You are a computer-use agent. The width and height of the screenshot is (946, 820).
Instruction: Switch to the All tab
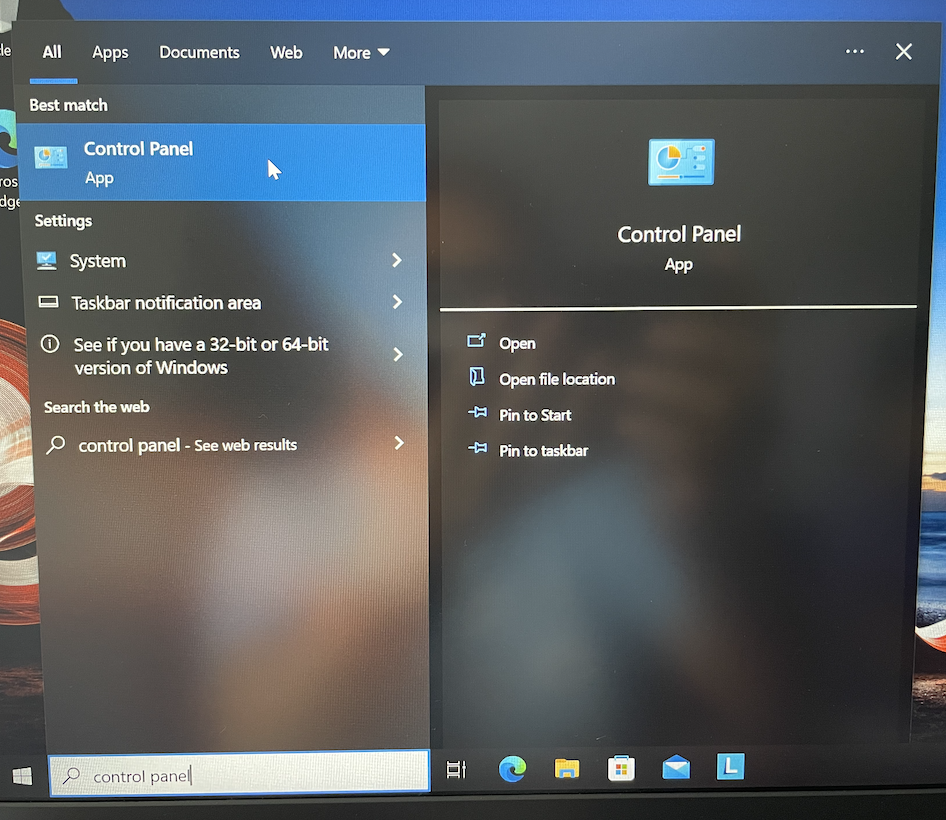pos(52,52)
